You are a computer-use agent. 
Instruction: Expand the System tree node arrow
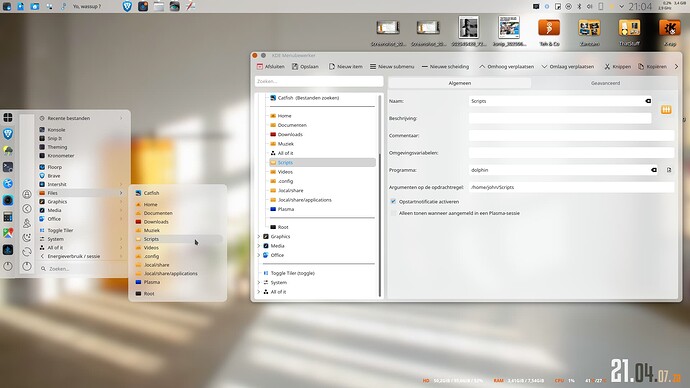[259, 282]
